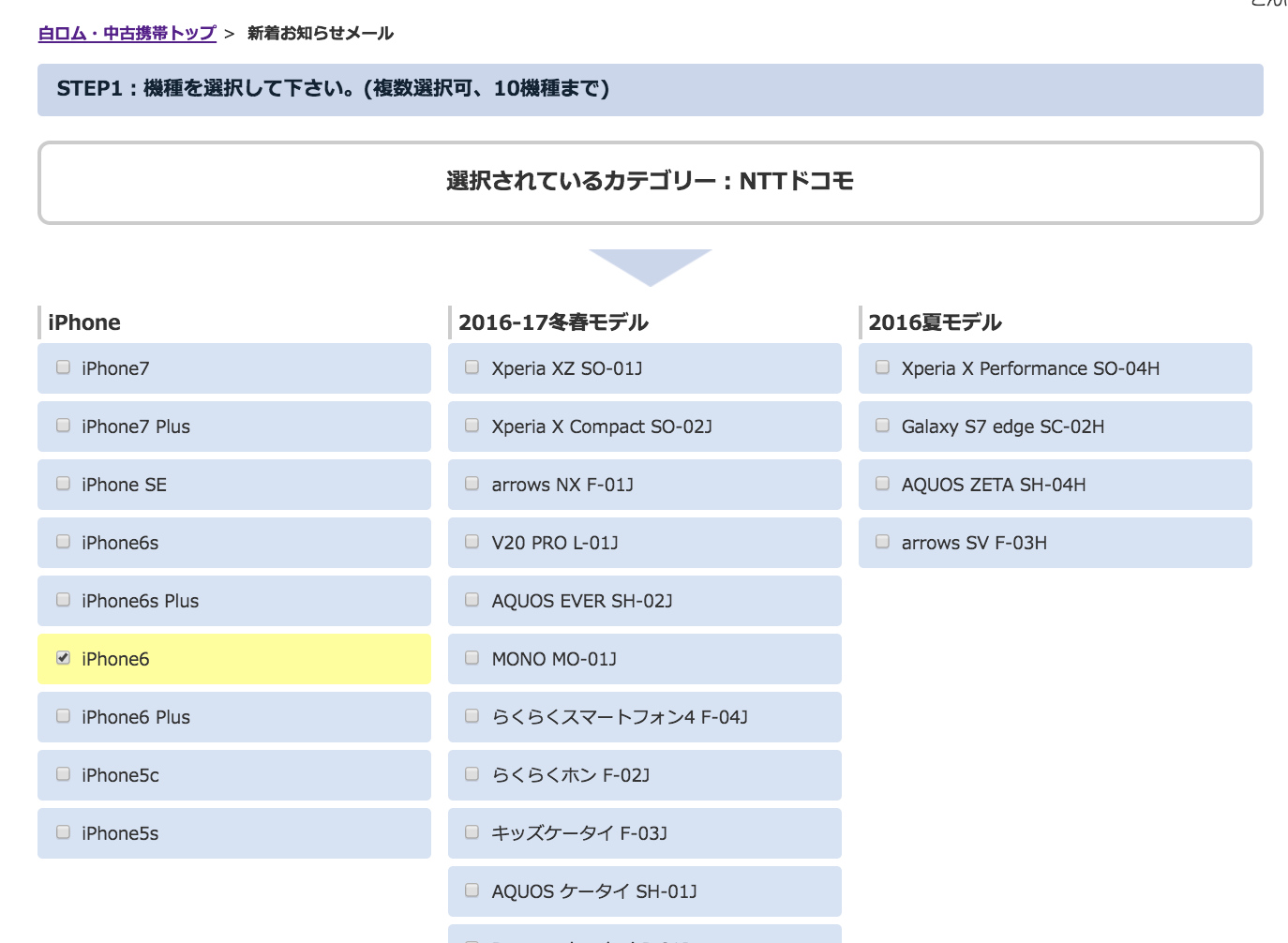Check the Xperia XZ SO-01J checkbox
Viewport: 1288px width, 943px height.
pos(472,367)
